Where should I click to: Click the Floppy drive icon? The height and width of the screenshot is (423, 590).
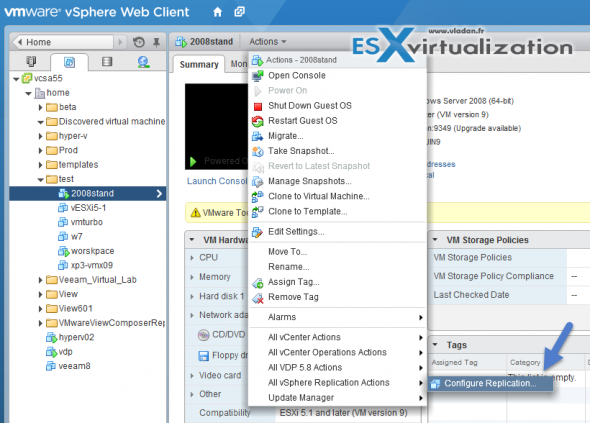(x=204, y=356)
